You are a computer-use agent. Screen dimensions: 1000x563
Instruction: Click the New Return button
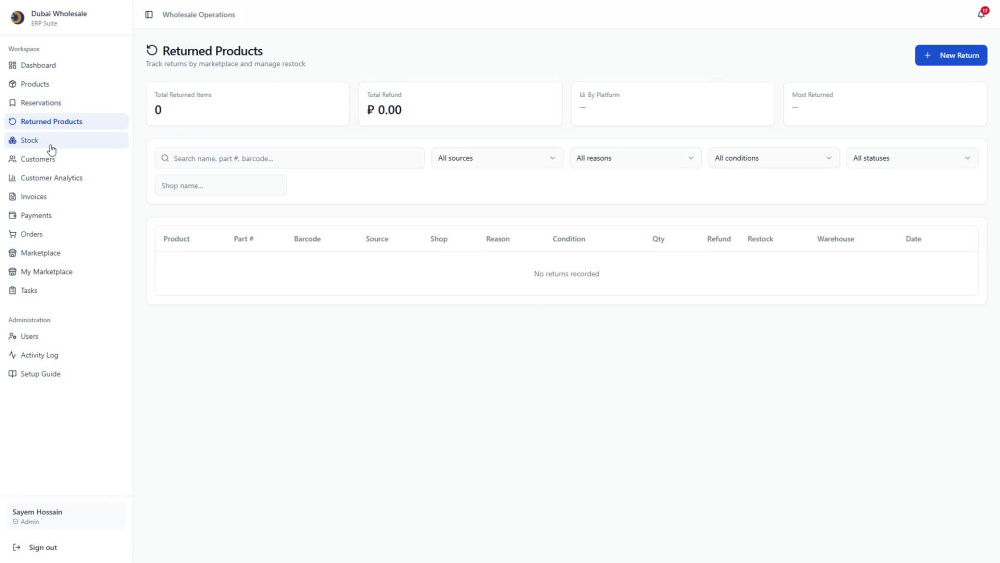[x=951, y=55]
